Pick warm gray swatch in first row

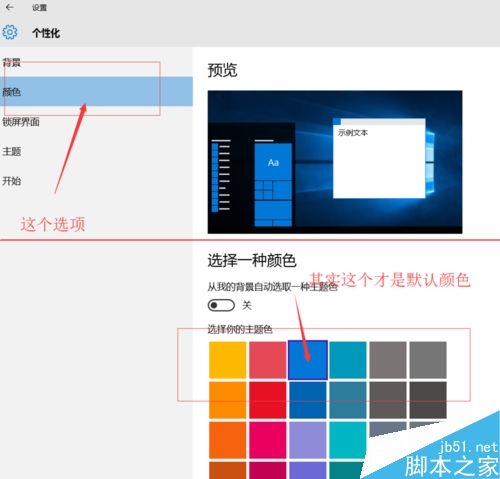(x=388, y=360)
